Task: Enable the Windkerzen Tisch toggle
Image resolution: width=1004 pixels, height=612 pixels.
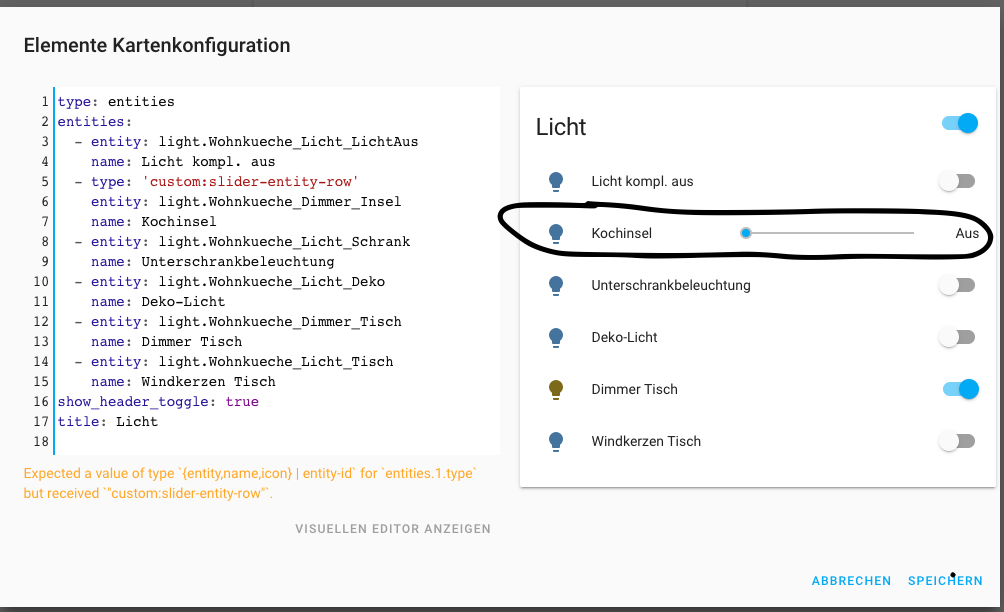Action: pos(957,441)
